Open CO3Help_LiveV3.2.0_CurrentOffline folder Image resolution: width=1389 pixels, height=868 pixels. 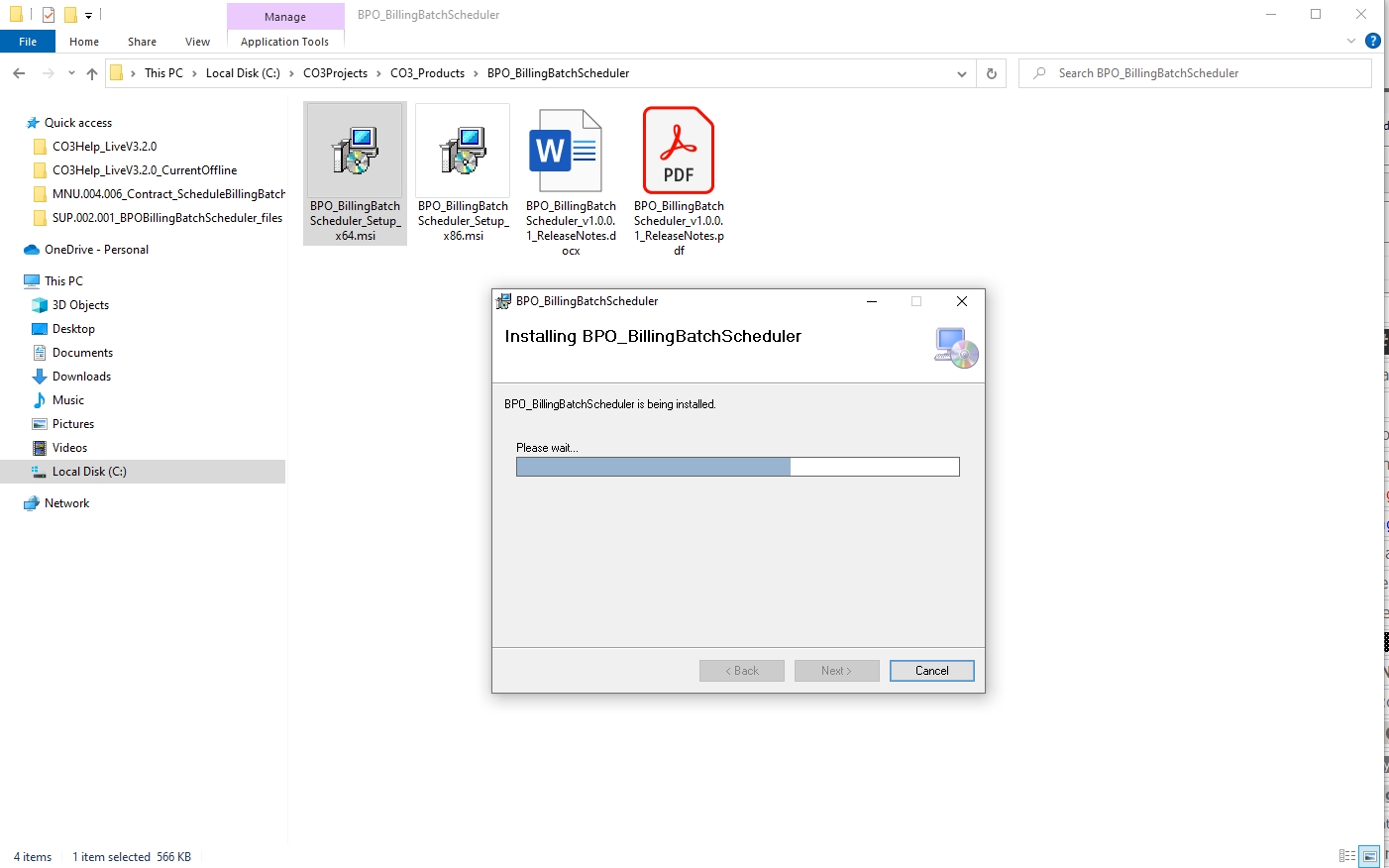tap(145, 170)
